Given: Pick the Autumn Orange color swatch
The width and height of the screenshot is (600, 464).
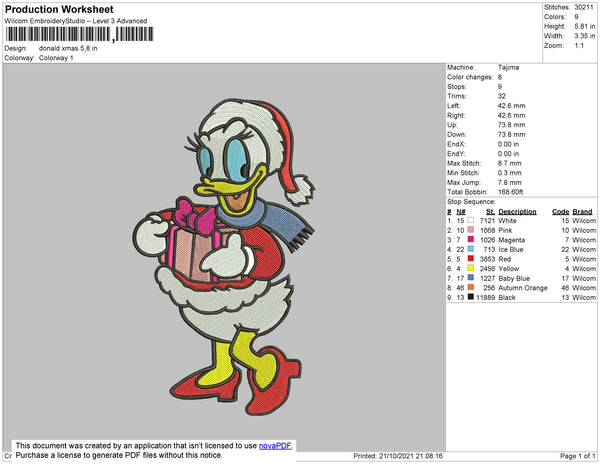Looking at the screenshot, I should (x=471, y=287).
